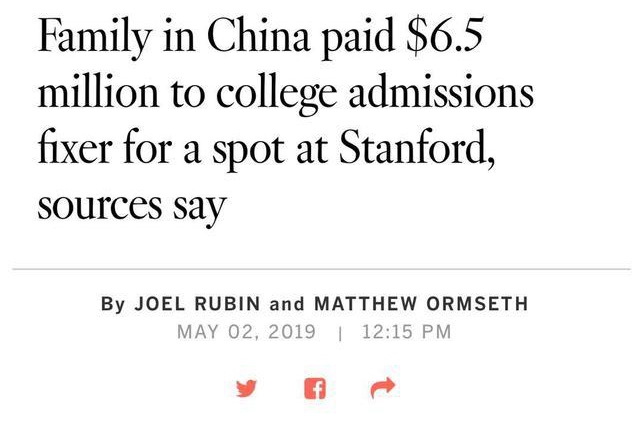Screen dimensions: 636x429
Task: Open author Matthew Ormseth's page
Action: 421,304
